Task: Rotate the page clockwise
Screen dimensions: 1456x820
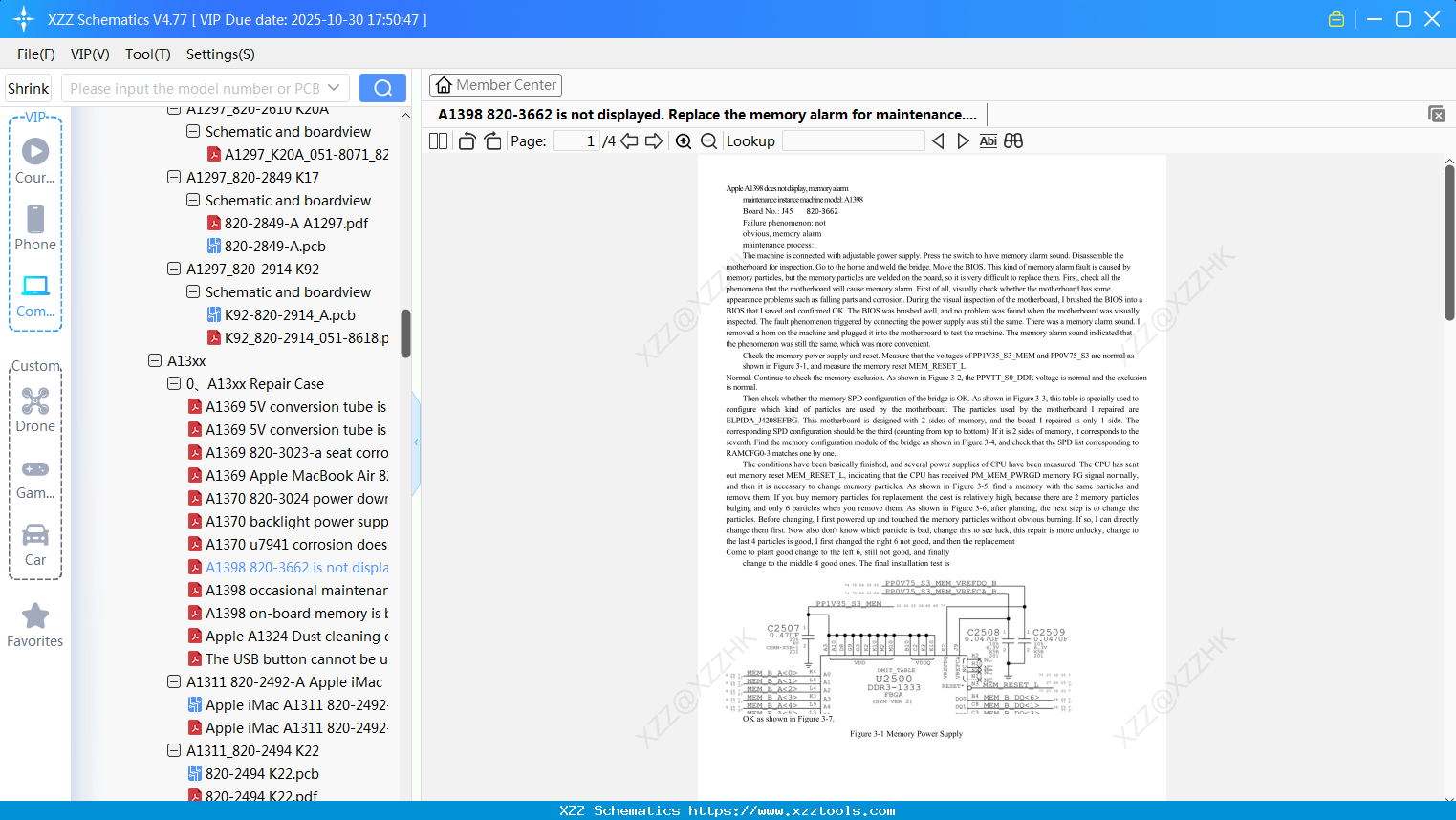Action: coord(492,141)
